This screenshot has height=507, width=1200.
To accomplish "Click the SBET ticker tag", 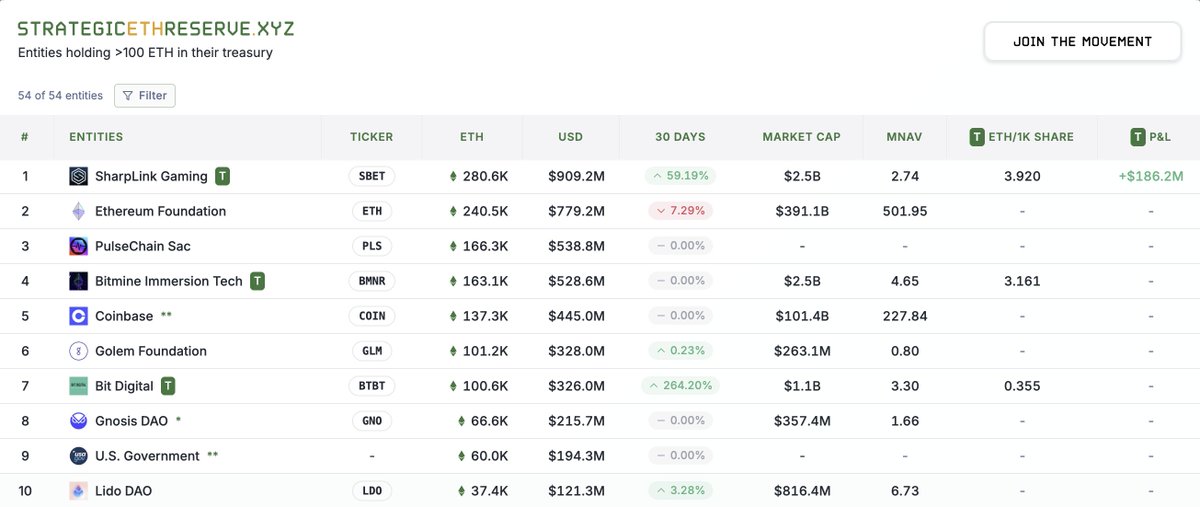I will tap(372, 176).
